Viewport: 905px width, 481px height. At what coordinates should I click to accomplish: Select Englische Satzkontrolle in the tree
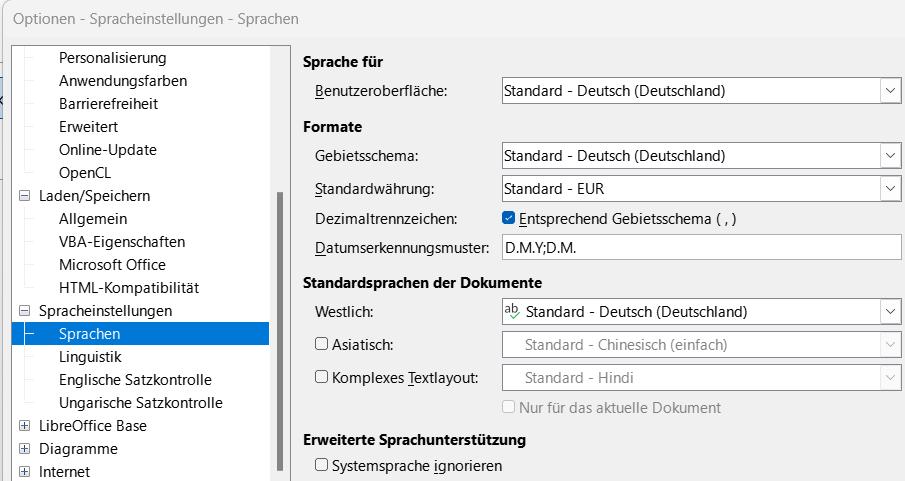[x=135, y=380]
